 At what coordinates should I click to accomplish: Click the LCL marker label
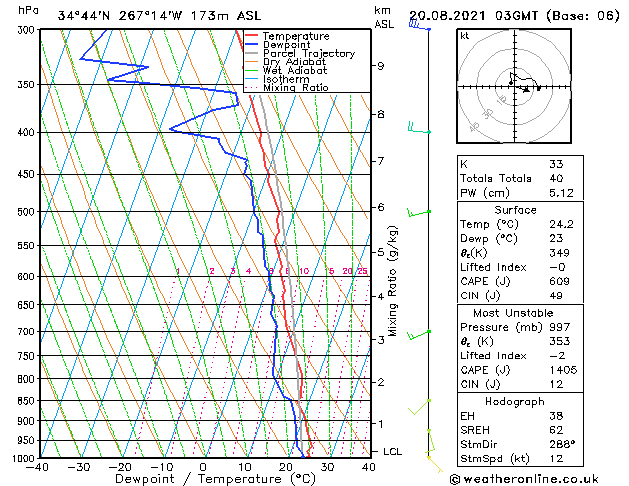tap(392, 452)
